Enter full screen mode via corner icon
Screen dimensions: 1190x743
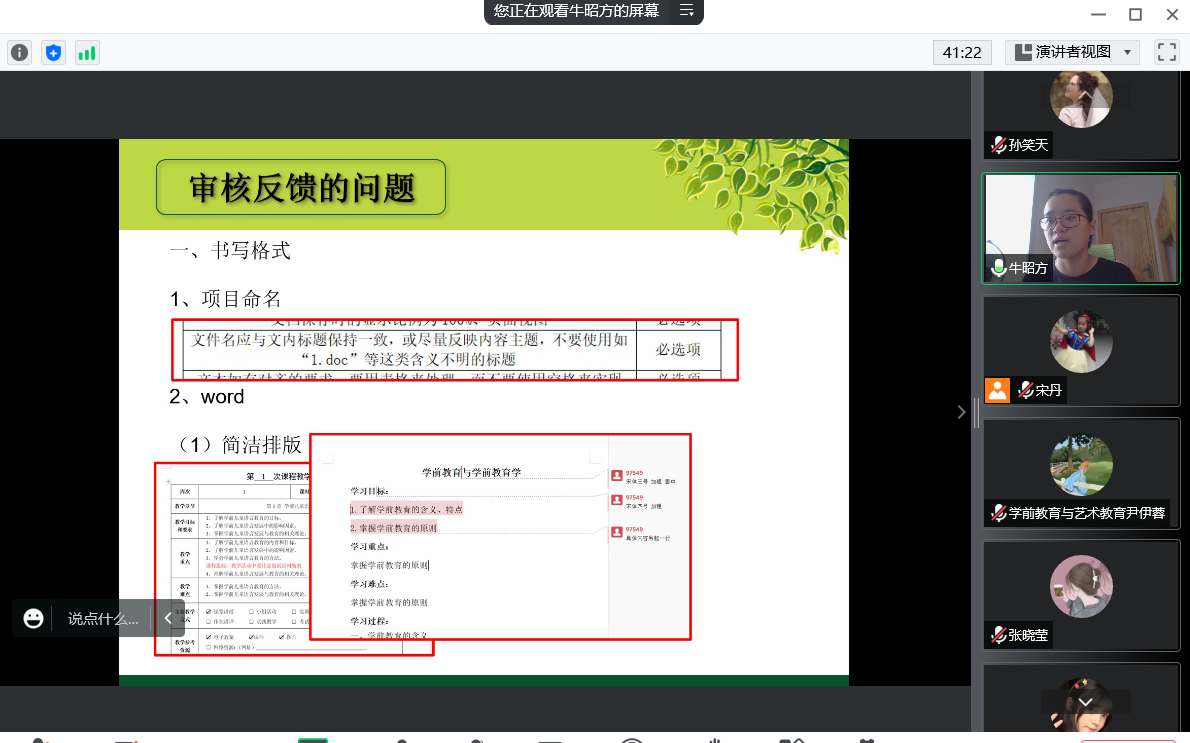[x=1166, y=52]
